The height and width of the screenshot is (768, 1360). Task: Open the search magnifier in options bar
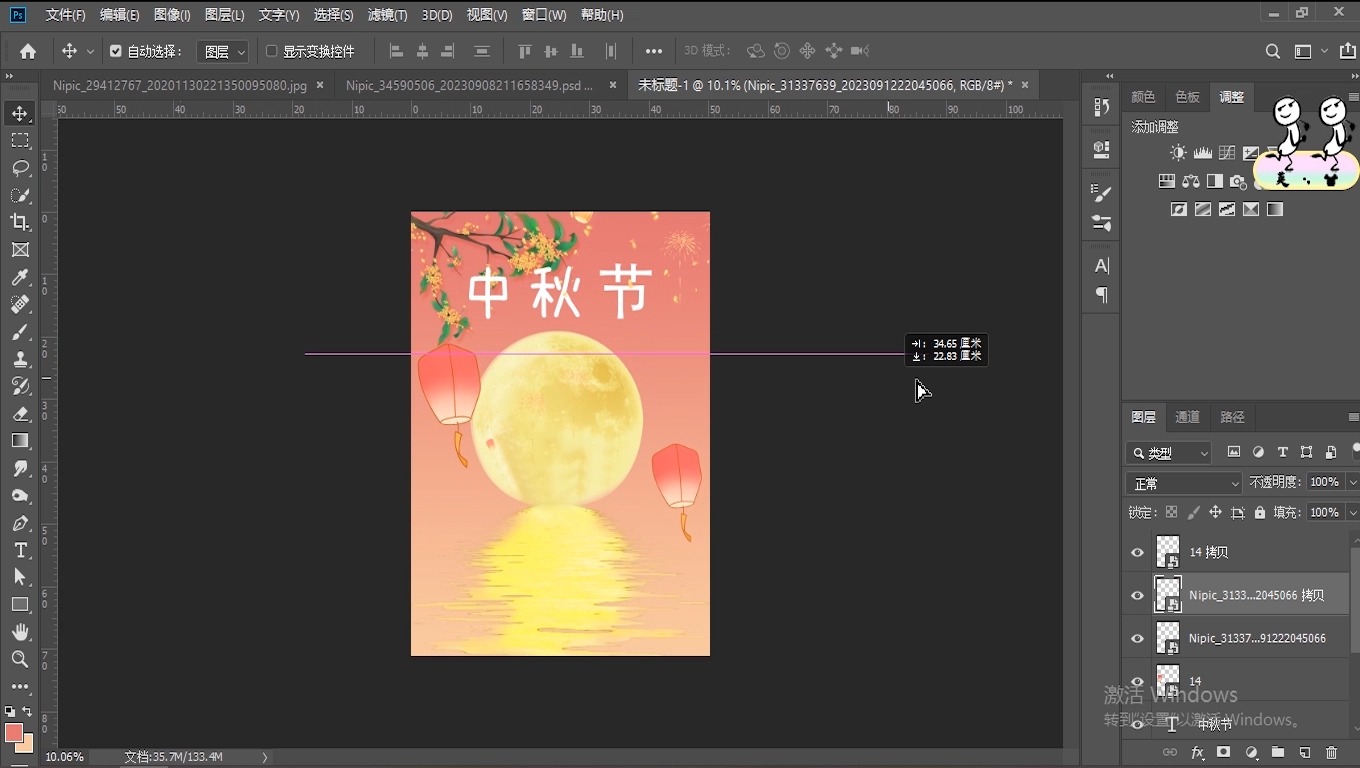pos(1272,51)
